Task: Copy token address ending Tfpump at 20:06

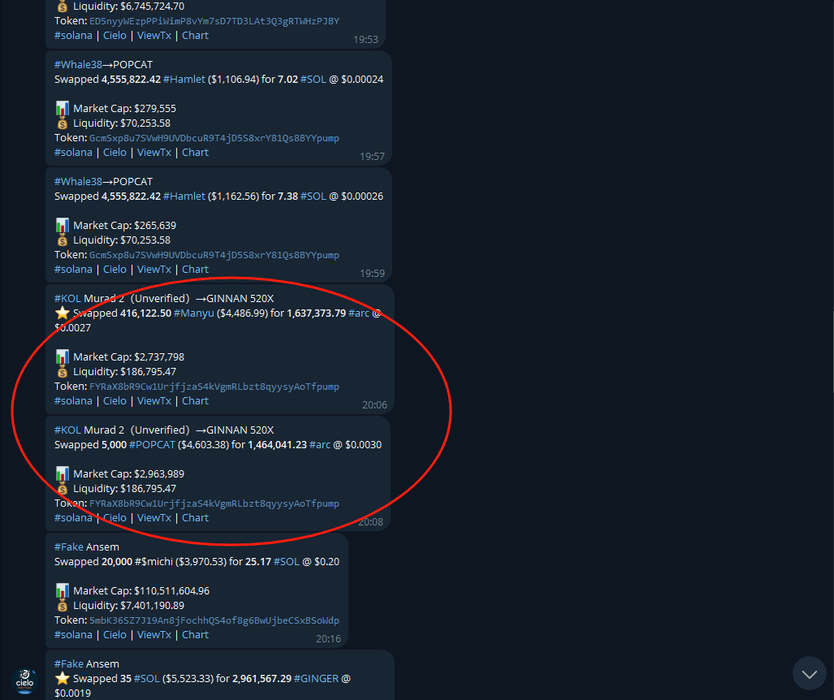Action: [x=214, y=387]
